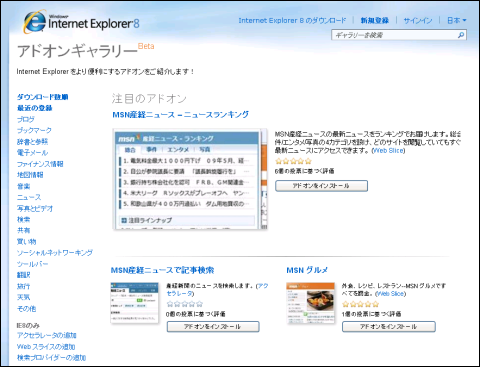This screenshot has height=367, width=480.
Task: Click the MSN グルメ star rating
Action: pyautogui.click(x=361, y=304)
